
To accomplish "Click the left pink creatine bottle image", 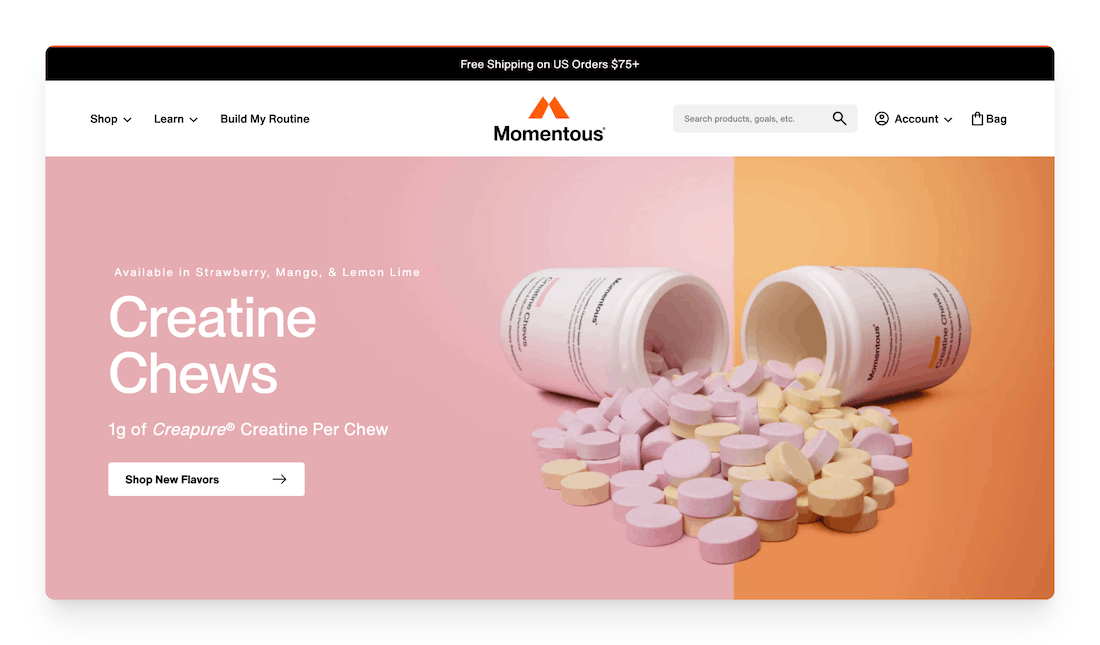I will click(616, 328).
